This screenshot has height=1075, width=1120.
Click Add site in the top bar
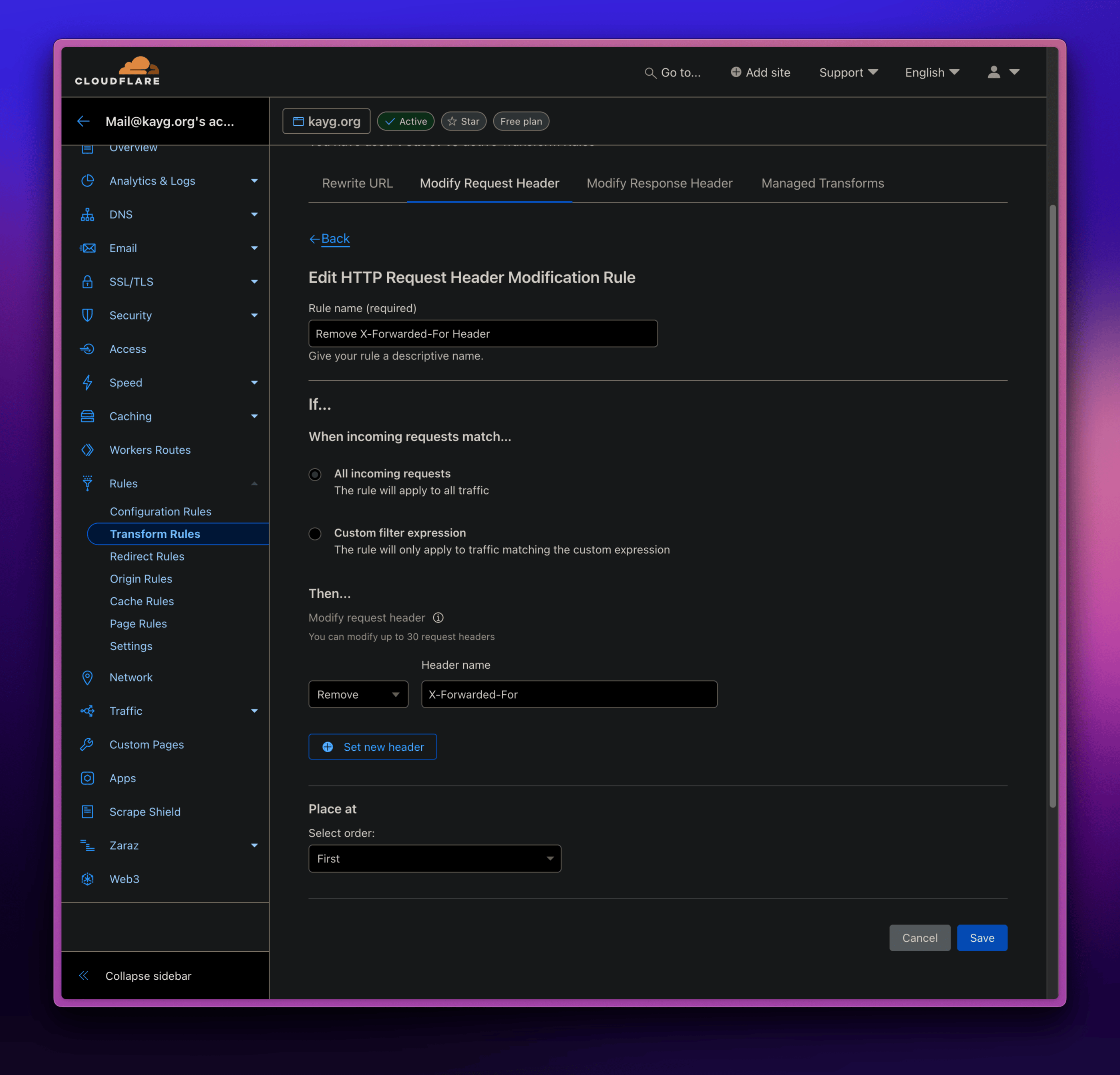tap(760, 72)
